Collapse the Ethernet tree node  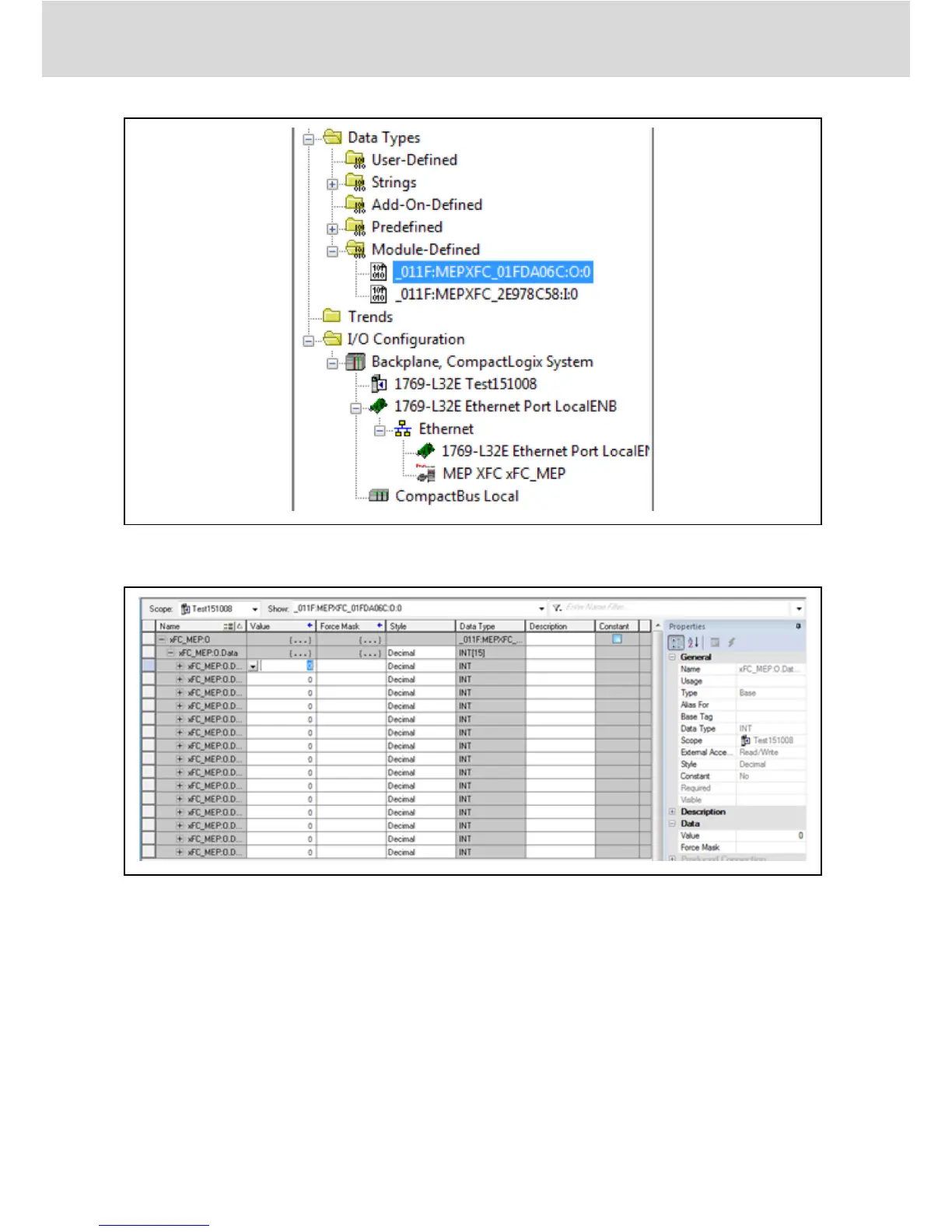pos(380,429)
